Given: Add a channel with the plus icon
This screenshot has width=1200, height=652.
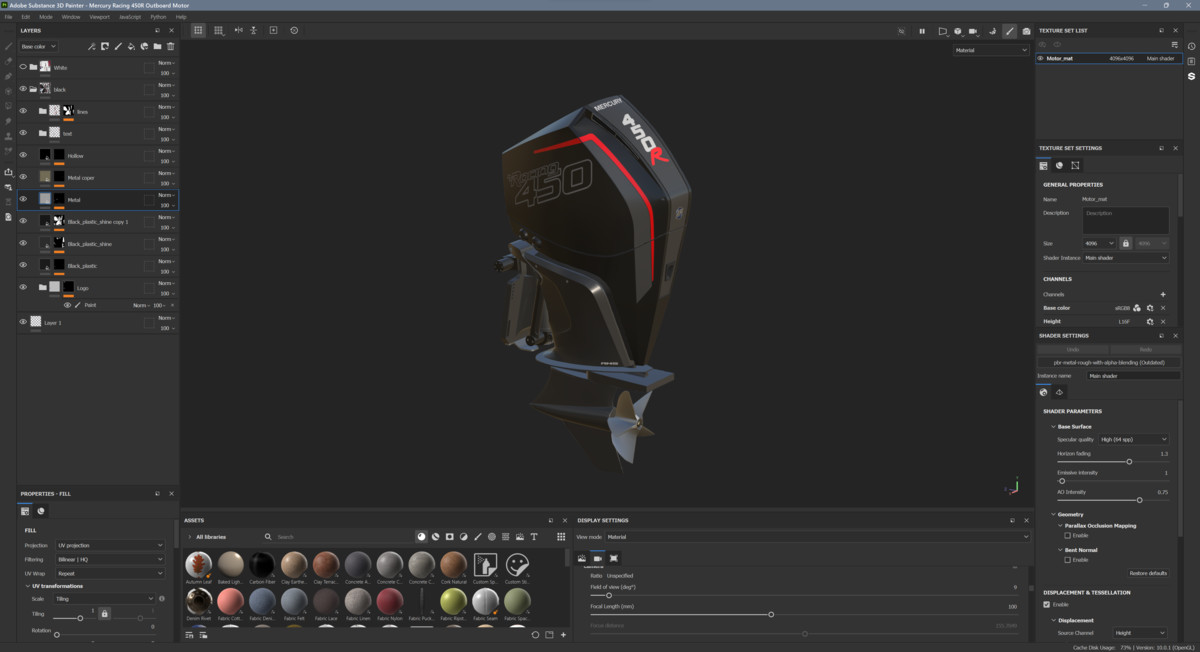Looking at the screenshot, I should [1163, 294].
